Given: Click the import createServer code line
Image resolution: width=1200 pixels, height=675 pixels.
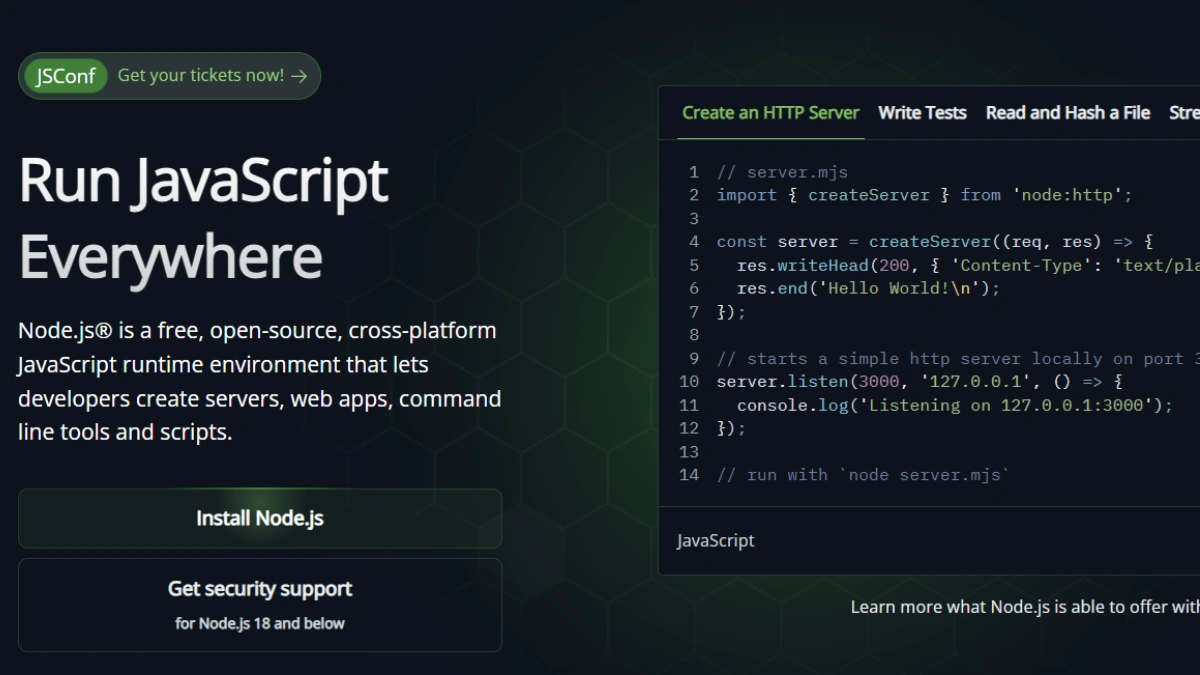Looking at the screenshot, I should pos(924,195).
